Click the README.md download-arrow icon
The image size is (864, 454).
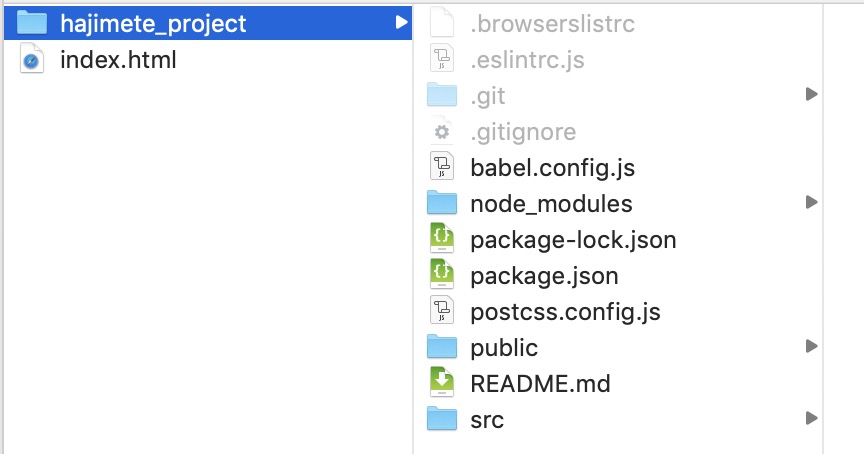coord(441,382)
